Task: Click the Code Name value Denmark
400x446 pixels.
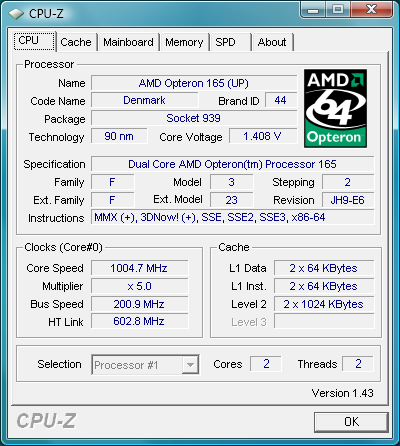Action: (x=145, y=100)
